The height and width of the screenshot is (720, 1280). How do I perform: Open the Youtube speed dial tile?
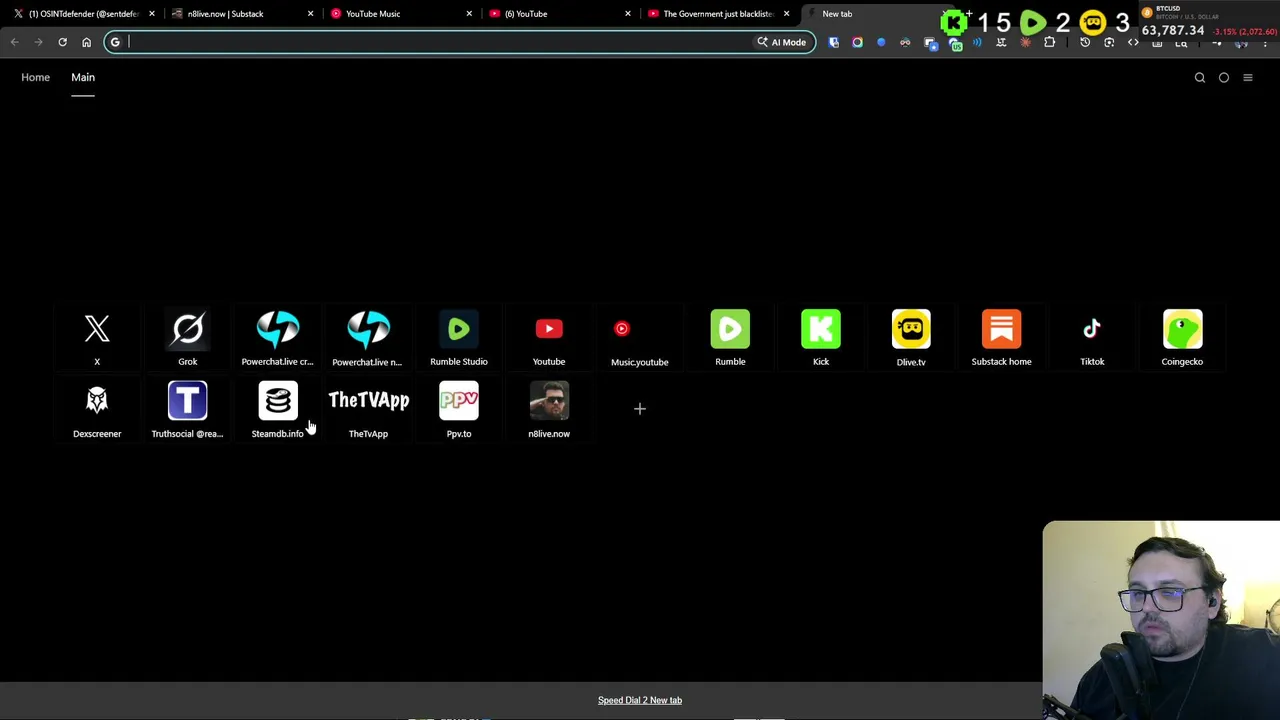click(549, 338)
